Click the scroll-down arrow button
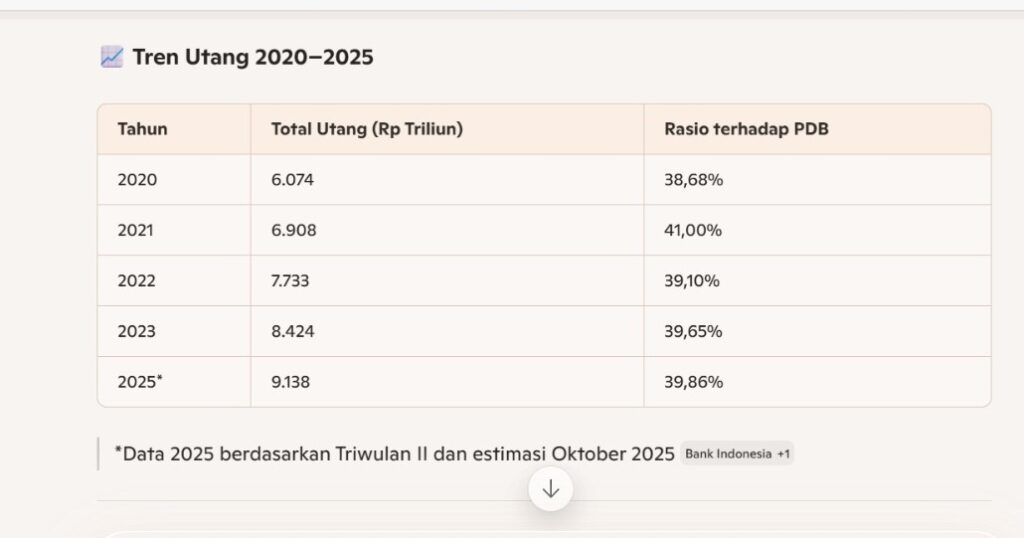The width and height of the screenshot is (1024, 538). (x=550, y=489)
